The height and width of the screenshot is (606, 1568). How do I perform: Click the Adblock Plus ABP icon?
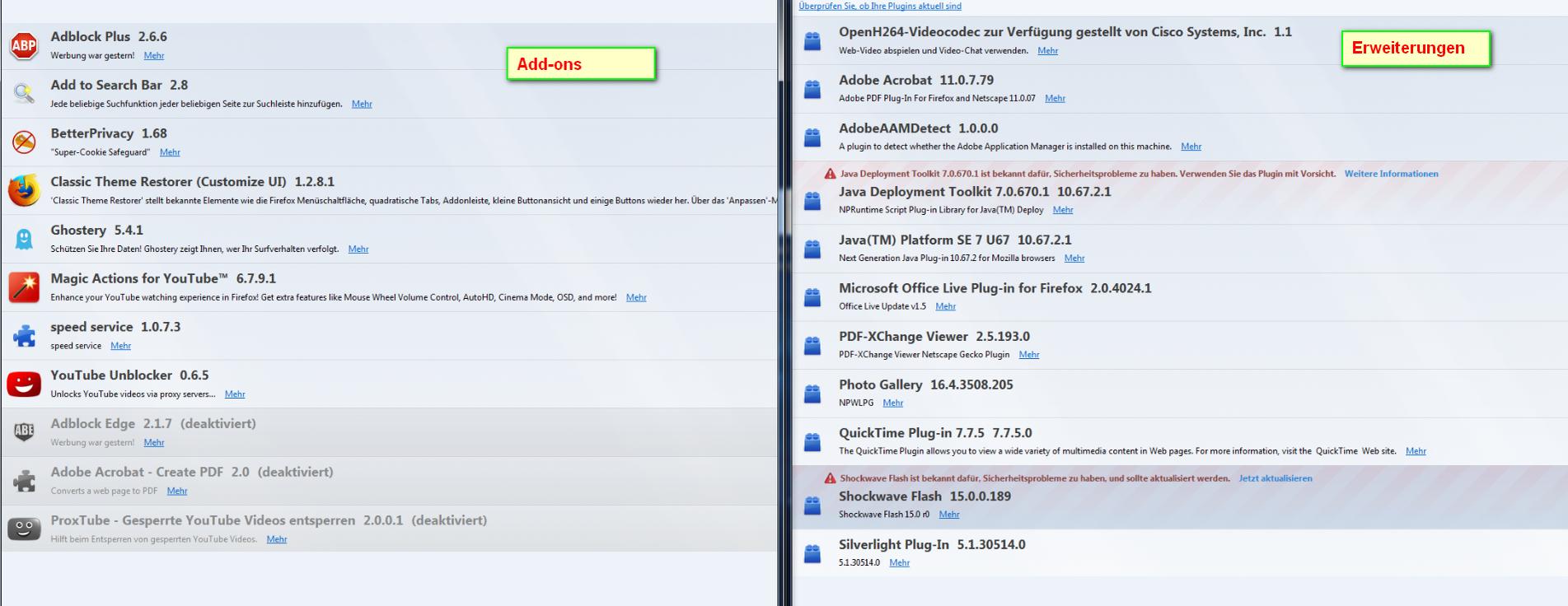tap(24, 45)
